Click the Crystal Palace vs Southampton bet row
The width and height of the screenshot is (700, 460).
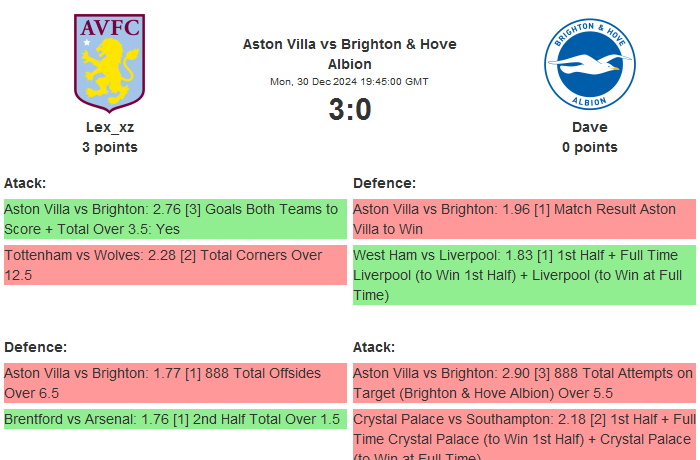(524, 434)
